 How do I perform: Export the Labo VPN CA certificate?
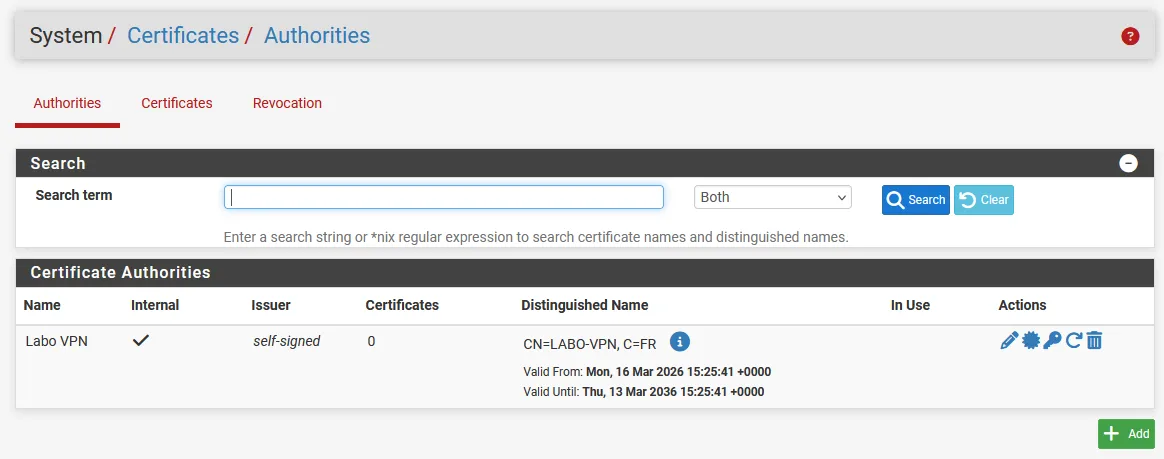1030,341
